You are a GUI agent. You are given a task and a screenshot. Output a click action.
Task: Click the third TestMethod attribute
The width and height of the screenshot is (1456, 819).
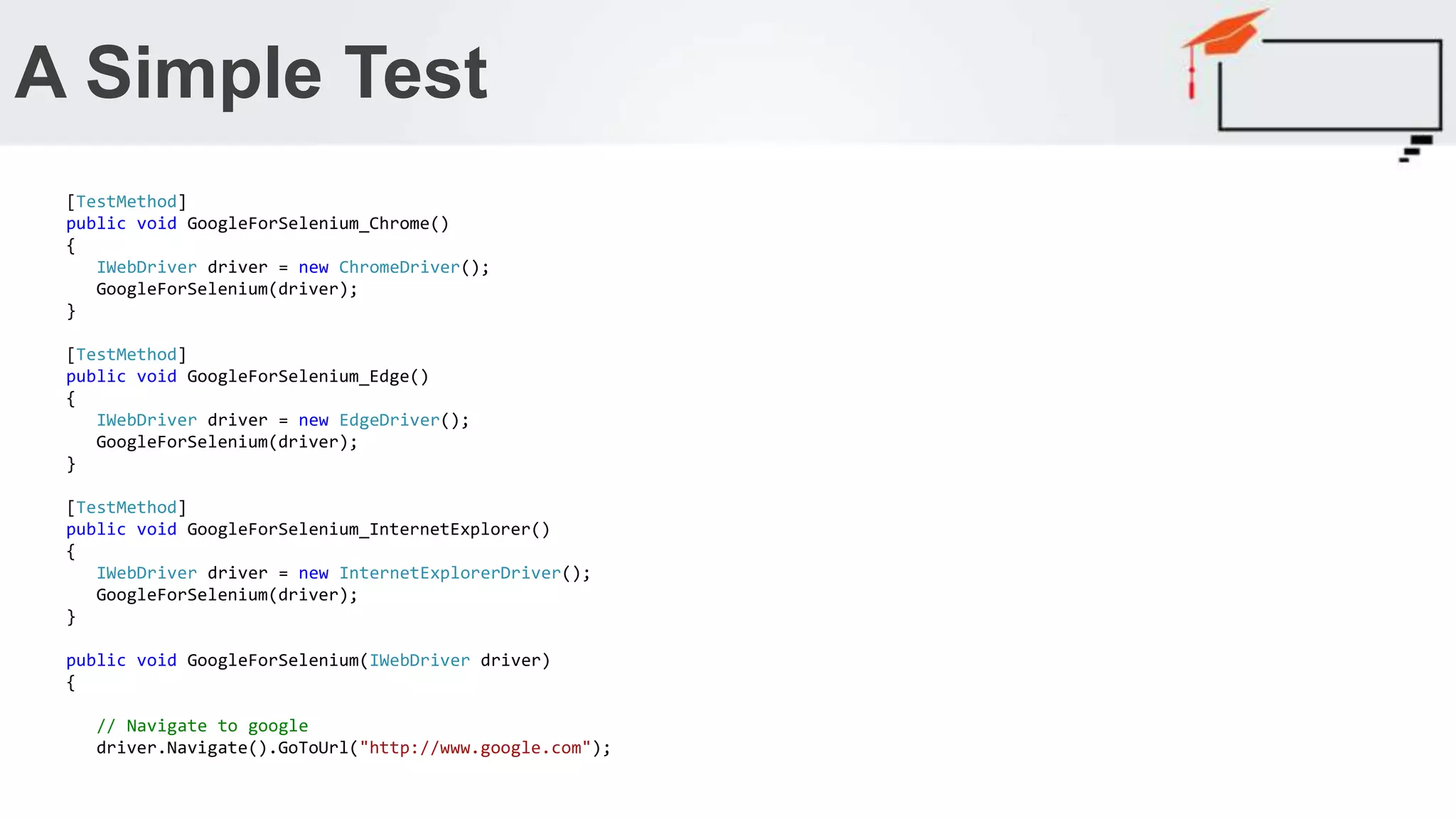(126, 508)
